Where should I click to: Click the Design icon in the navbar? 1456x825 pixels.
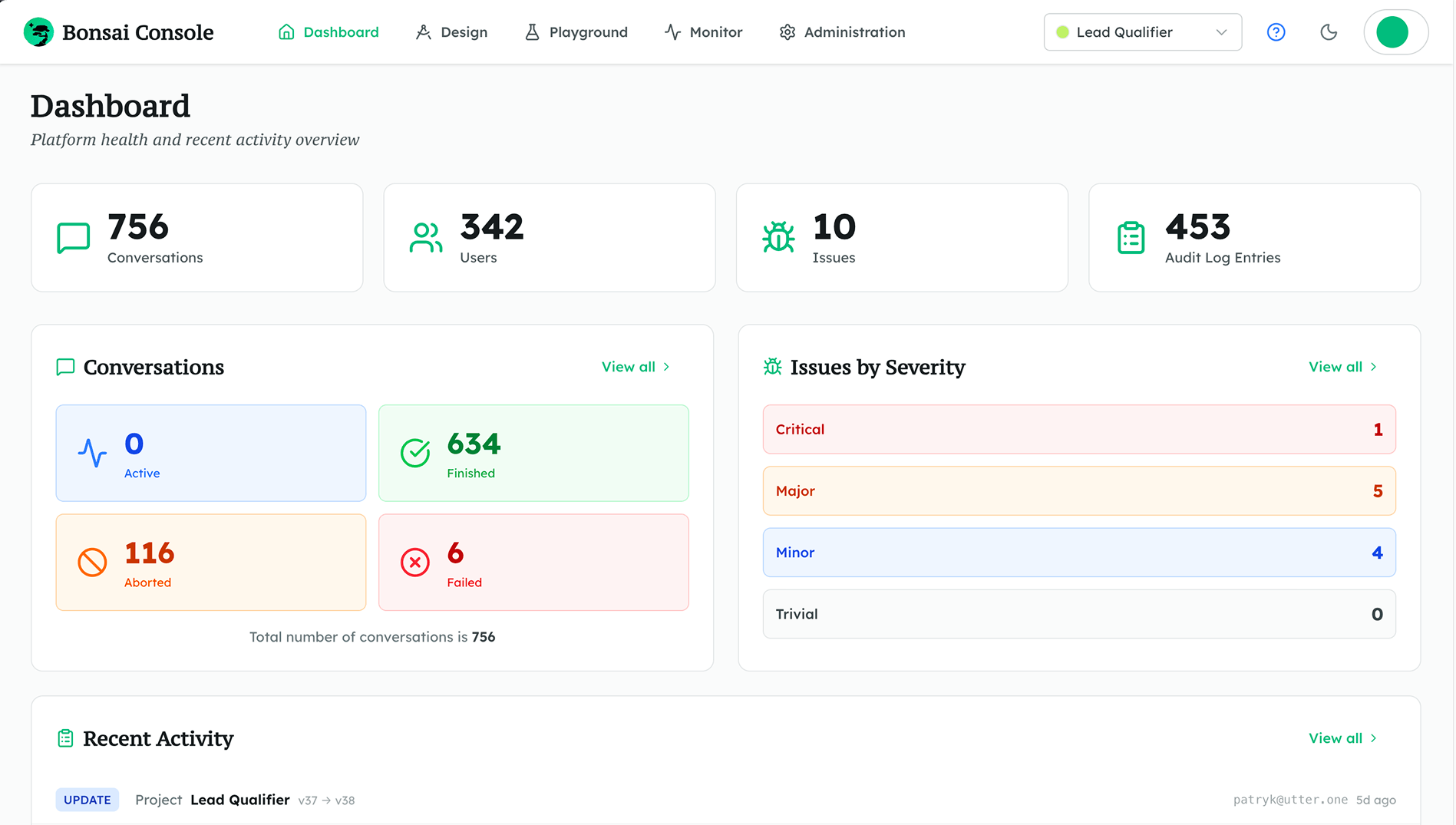click(x=424, y=32)
